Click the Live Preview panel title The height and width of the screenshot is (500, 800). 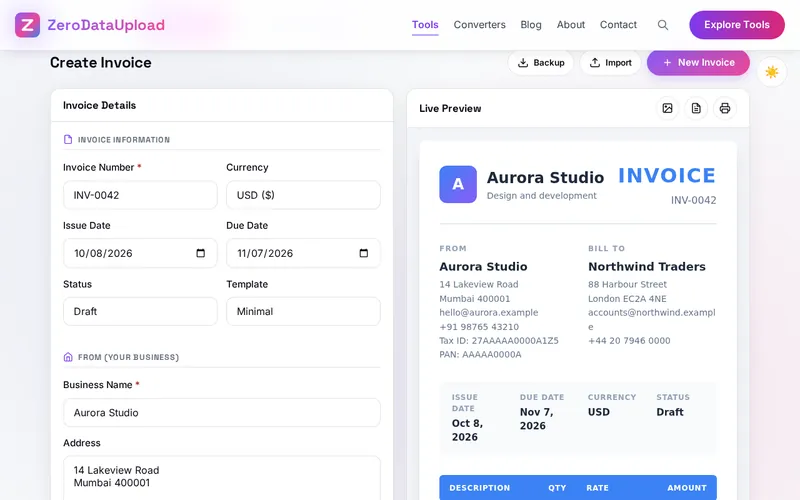pos(450,108)
